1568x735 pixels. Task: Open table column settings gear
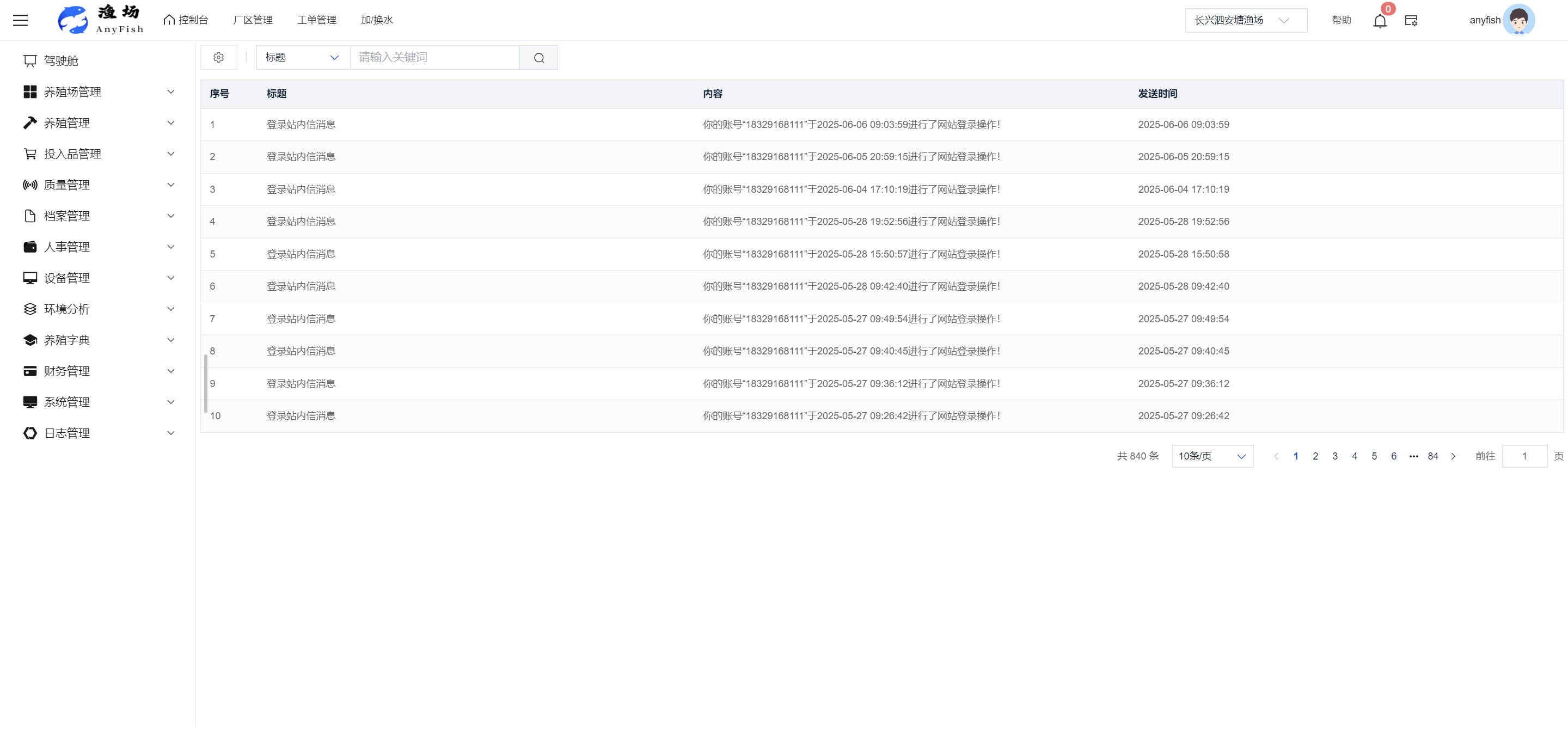[218, 57]
